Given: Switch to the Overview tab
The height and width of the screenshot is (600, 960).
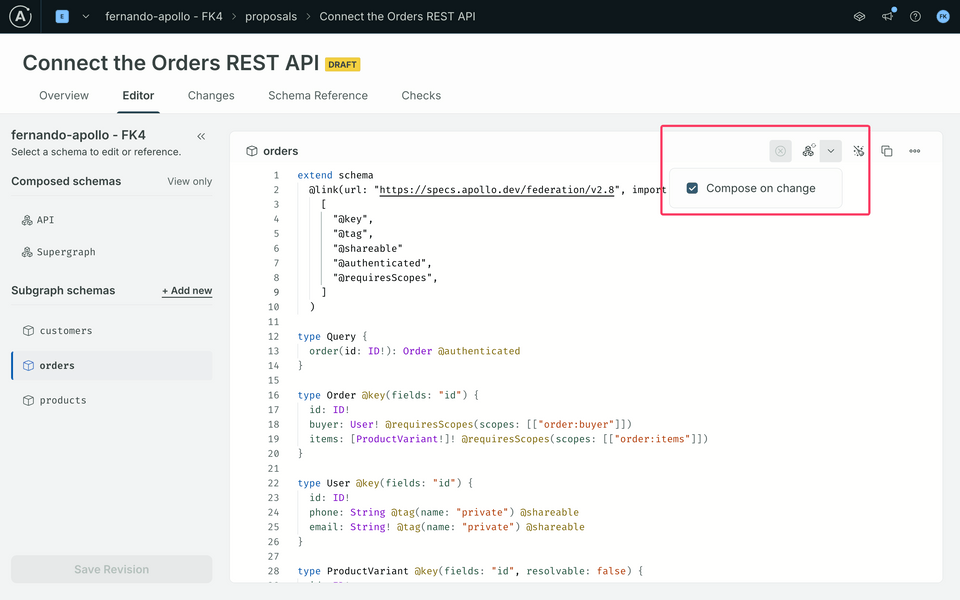Looking at the screenshot, I should tap(64, 96).
